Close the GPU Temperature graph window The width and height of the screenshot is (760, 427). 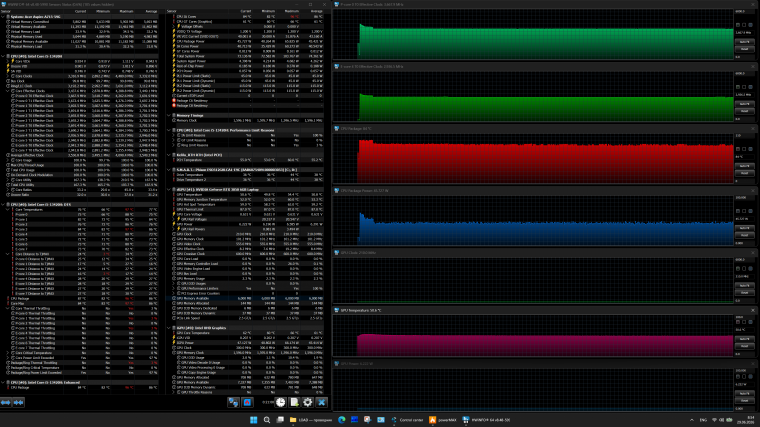click(x=753, y=310)
